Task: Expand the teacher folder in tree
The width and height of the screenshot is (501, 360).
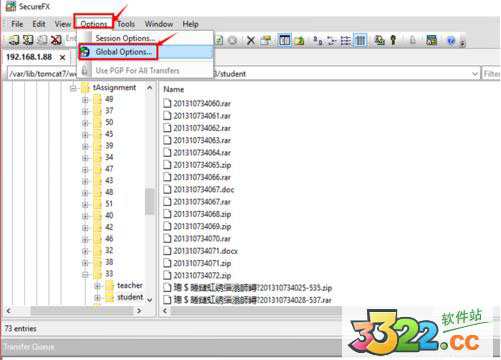Action: 97,286
